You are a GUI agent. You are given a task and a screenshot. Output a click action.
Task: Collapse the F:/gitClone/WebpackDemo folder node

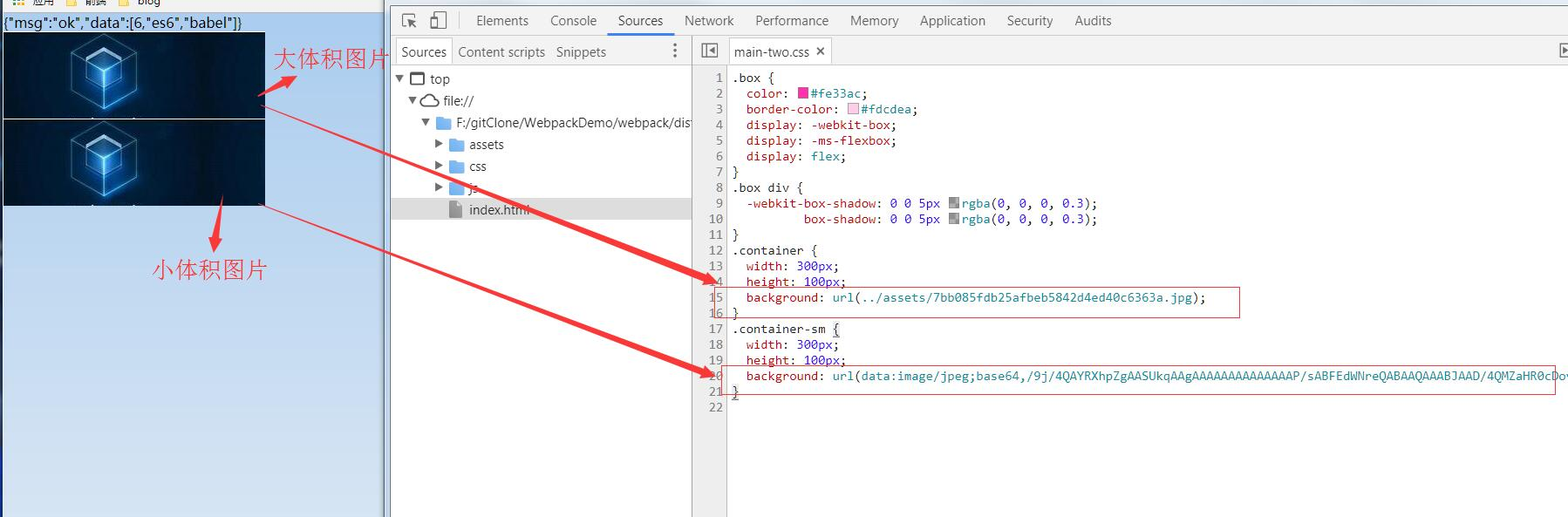426,123
